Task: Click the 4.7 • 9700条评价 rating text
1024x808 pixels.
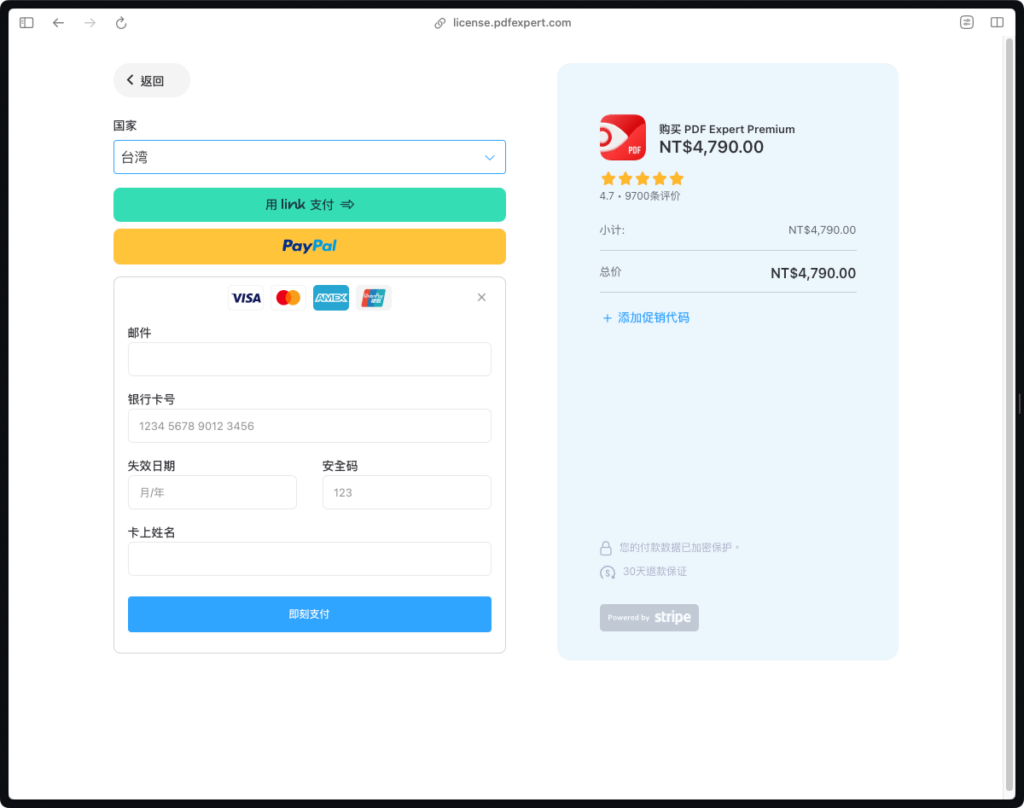Action: point(640,196)
